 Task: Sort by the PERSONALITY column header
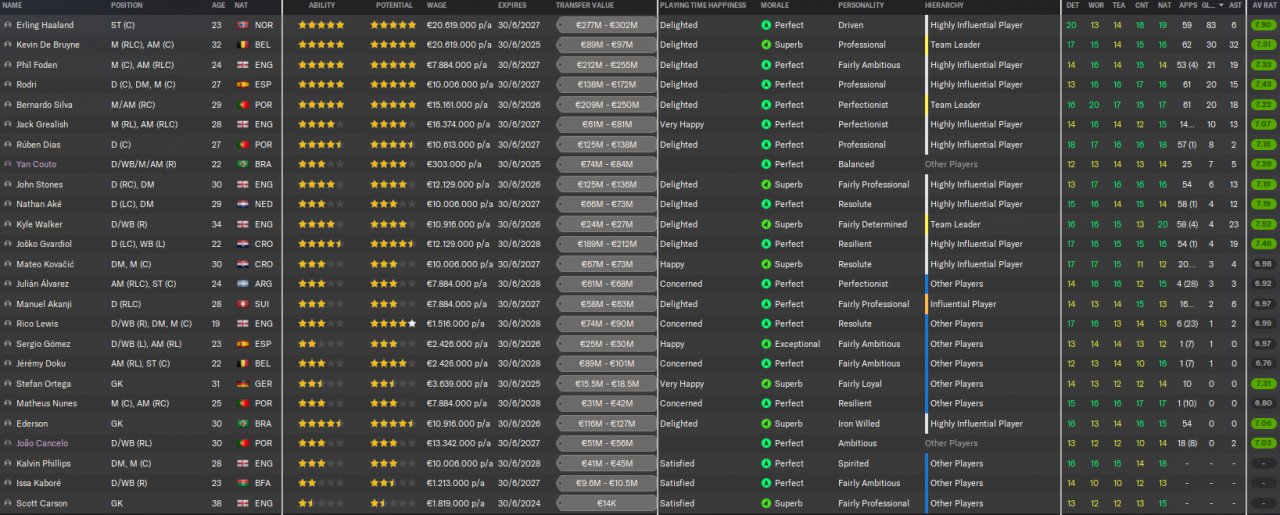point(861,6)
